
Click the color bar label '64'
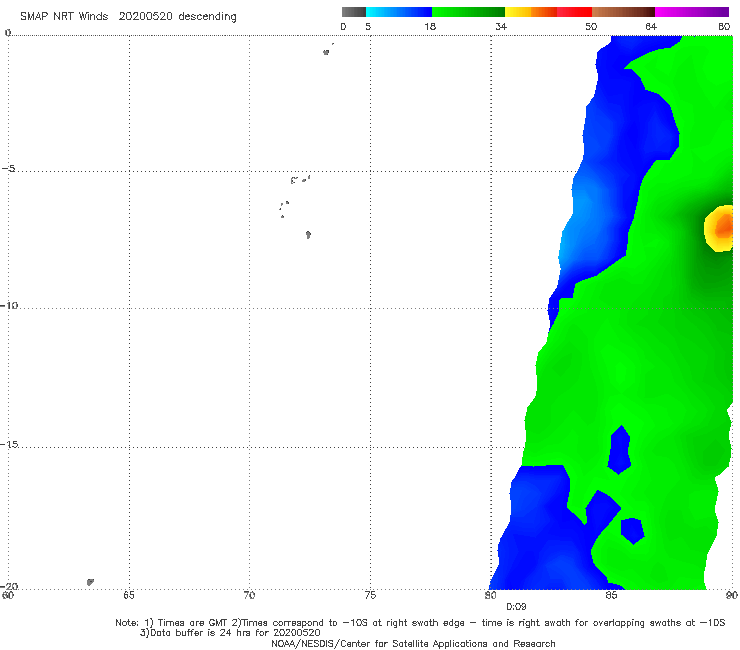click(651, 26)
